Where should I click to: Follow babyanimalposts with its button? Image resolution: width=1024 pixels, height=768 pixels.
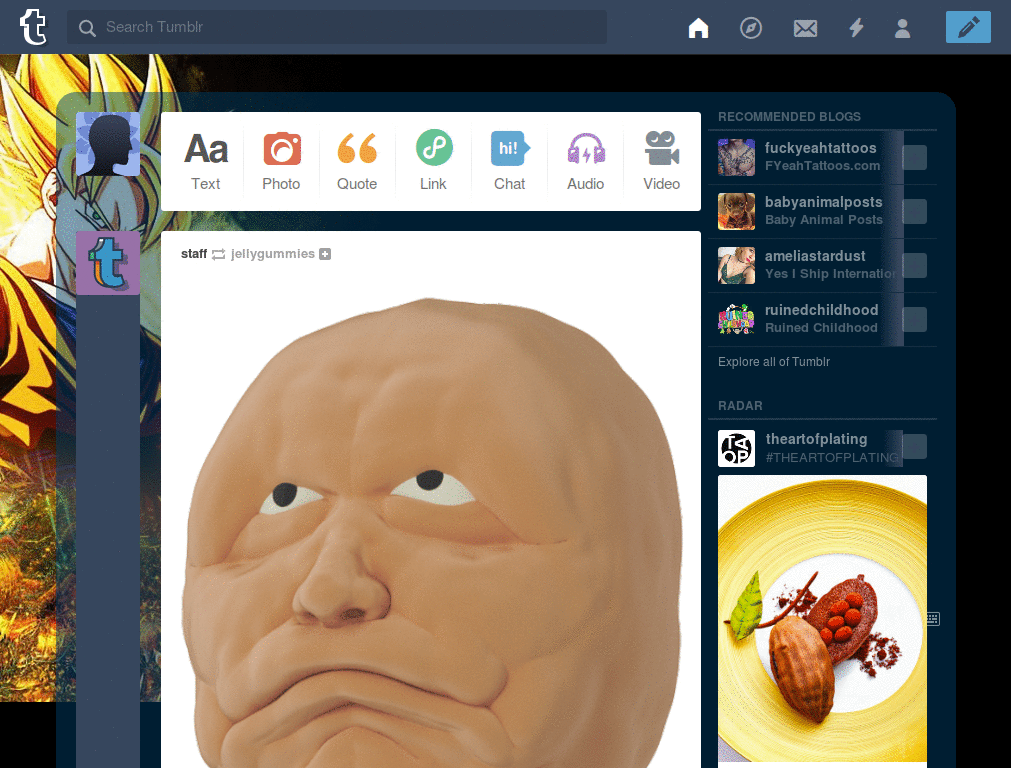pyautogui.click(x=914, y=212)
